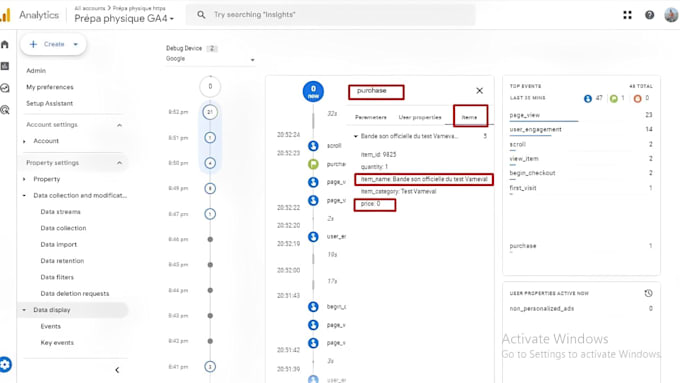This screenshot has height=383, width=680.
Task: Expand the Account tree item
Action: pyautogui.click(x=24, y=141)
